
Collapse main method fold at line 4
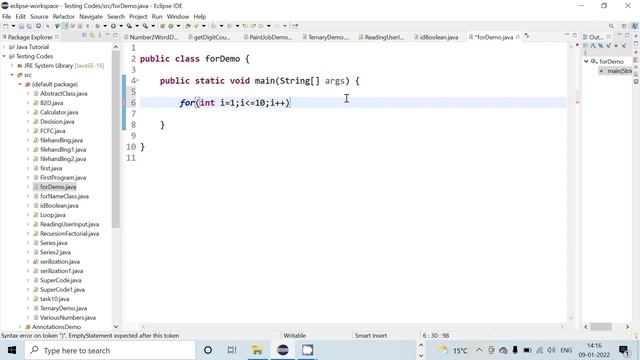click(x=138, y=80)
